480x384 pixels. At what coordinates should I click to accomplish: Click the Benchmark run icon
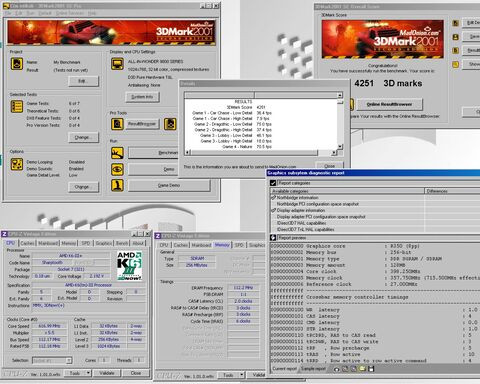click(x=117, y=153)
